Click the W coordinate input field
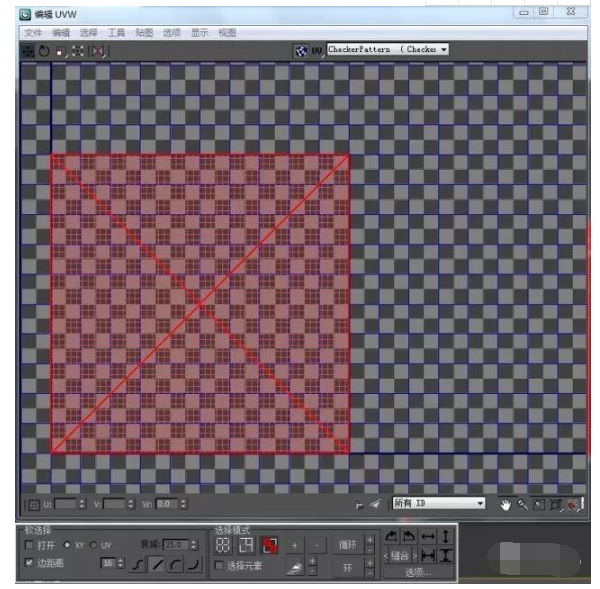This screenshot has height=589, width=600. coord(167,504)
